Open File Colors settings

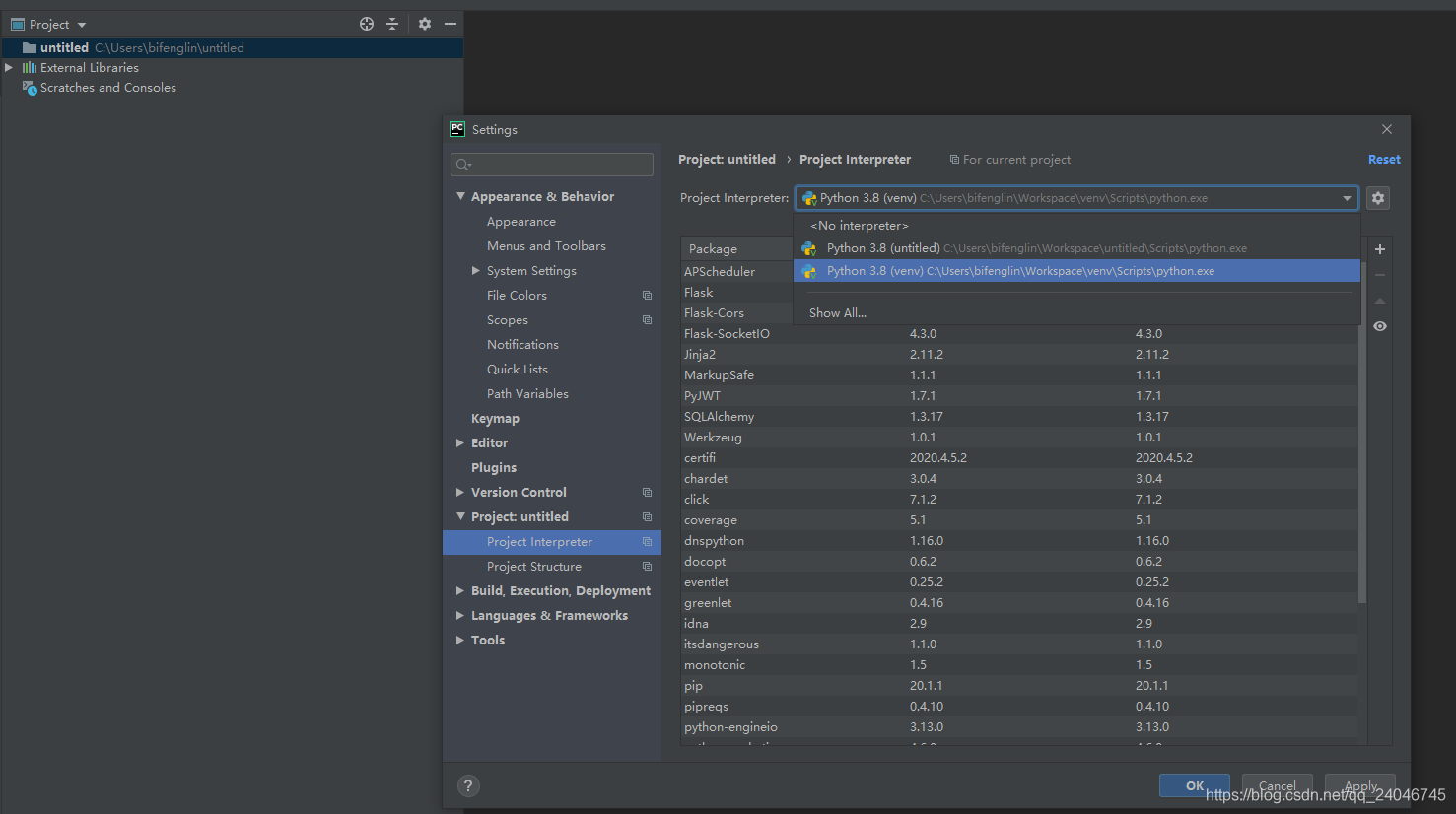pos(517,296)
